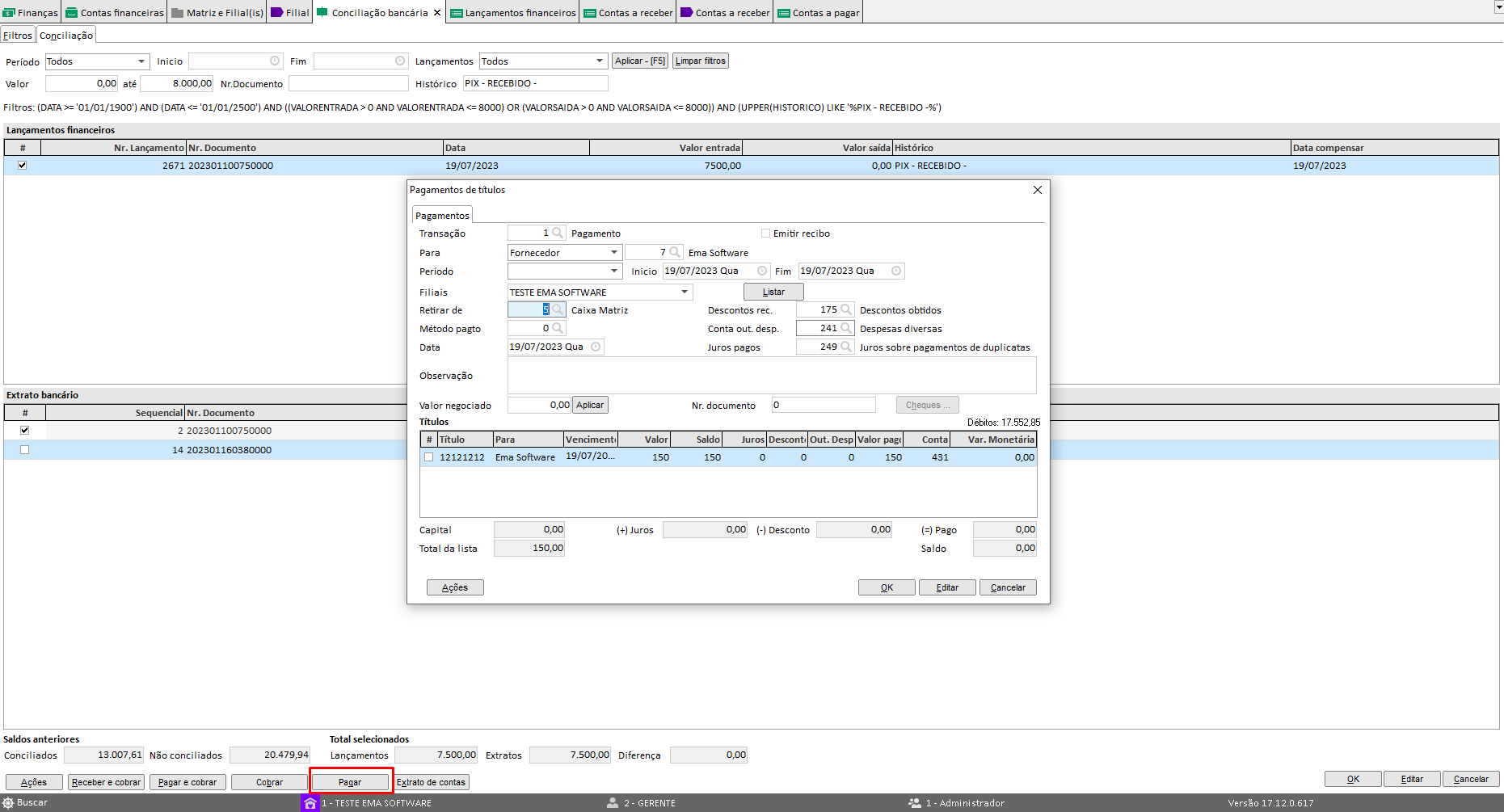This screenshot has height=812, width=1504.
Task: Open the Descontos rec. account lookup magnifier
Action: [x=846, y=309]
